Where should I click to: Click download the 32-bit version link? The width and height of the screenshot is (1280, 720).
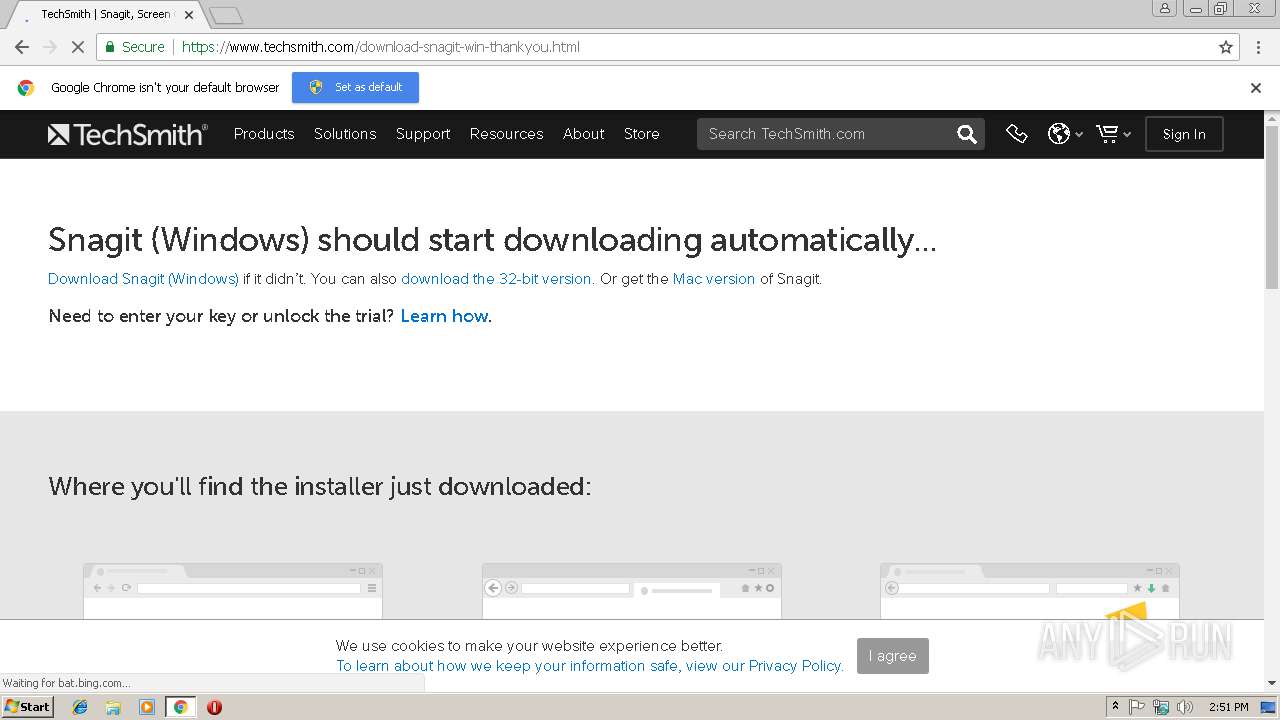click(498, 279)
